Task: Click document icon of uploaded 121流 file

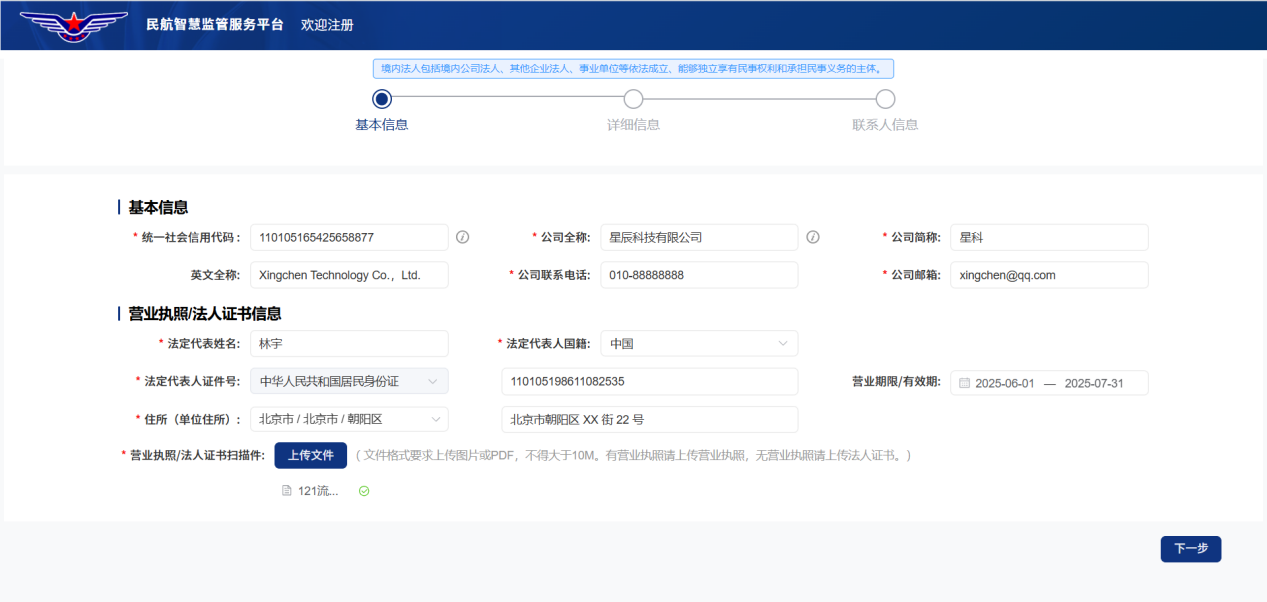Action: (x=287, y=491)
